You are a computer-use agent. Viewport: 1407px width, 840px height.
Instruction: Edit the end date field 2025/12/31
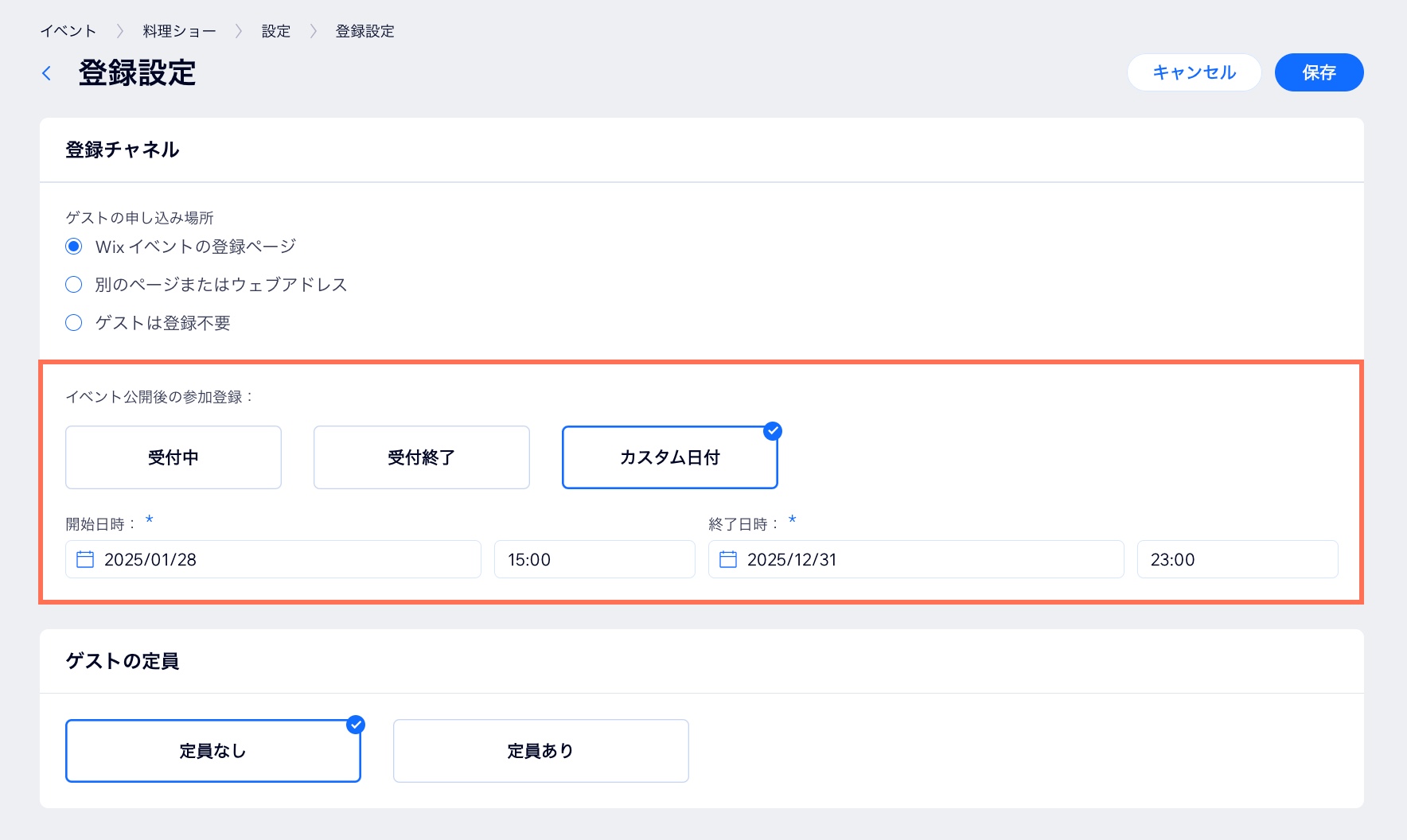[x=916, y=559]
